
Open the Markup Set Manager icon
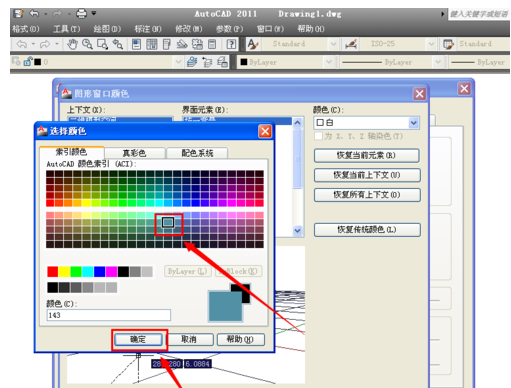coord(197,44)
